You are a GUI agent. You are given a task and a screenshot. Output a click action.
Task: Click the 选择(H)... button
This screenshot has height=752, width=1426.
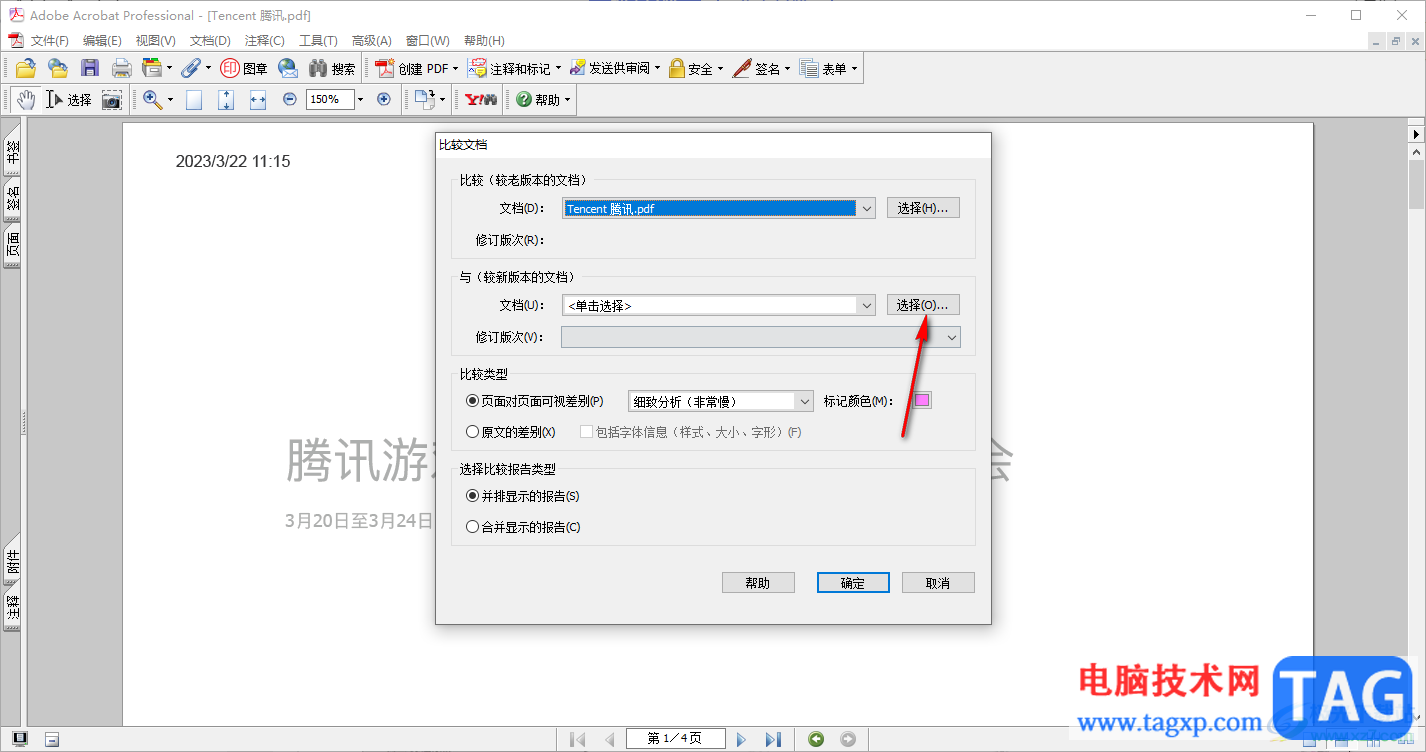[x=923, y=208]
